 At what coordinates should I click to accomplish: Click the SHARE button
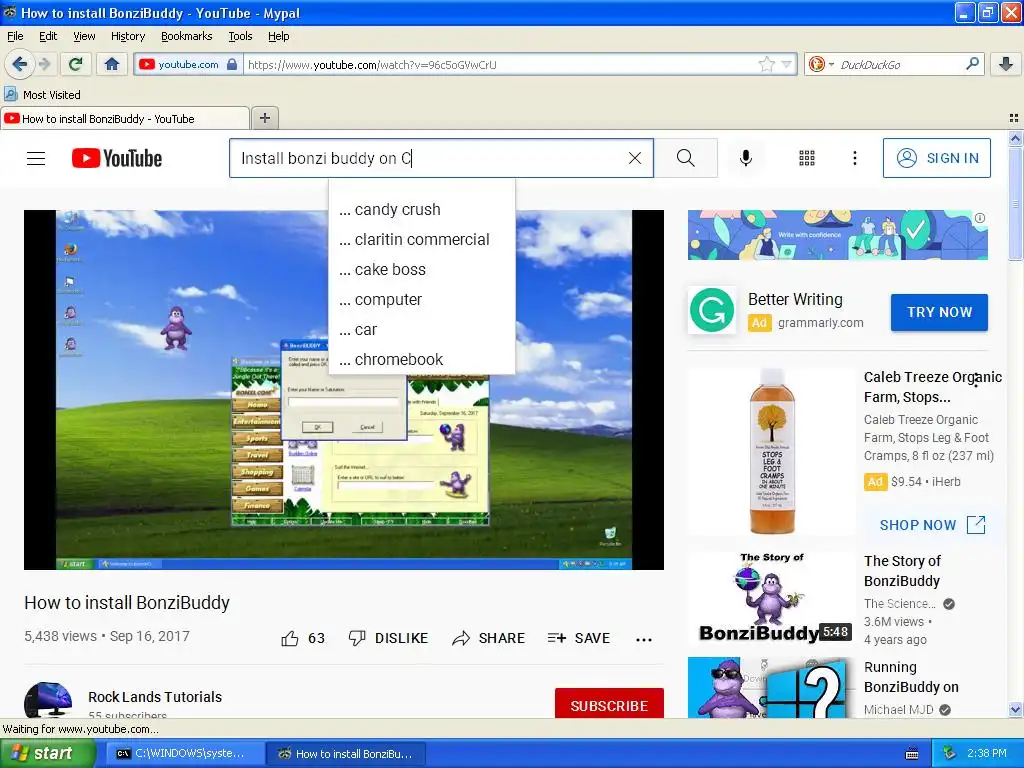pyautogui.click(x=488, y=638)
